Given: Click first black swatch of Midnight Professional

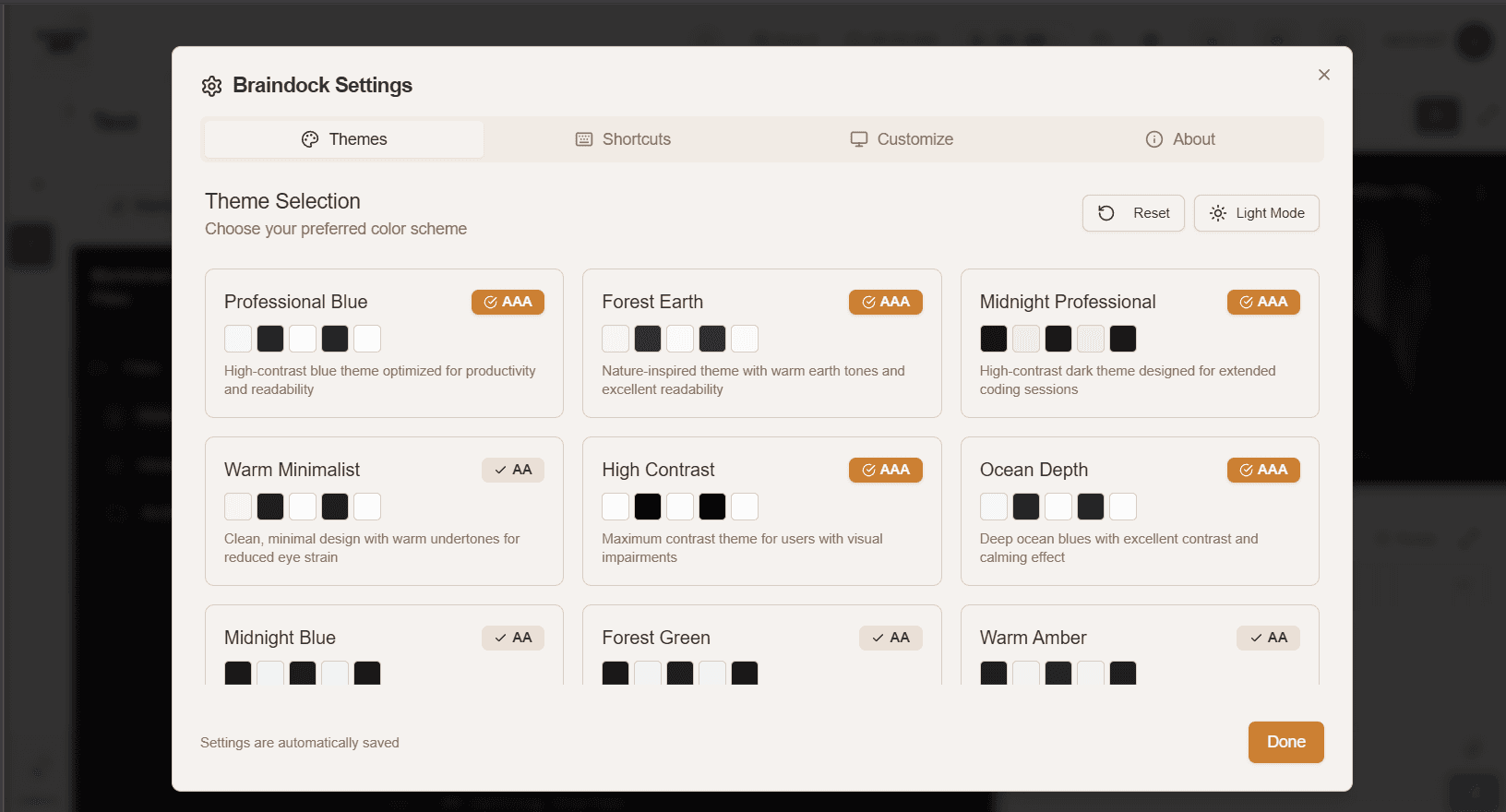Looking at the screenshot, I should pyautogui.click(x=994, y=339).
